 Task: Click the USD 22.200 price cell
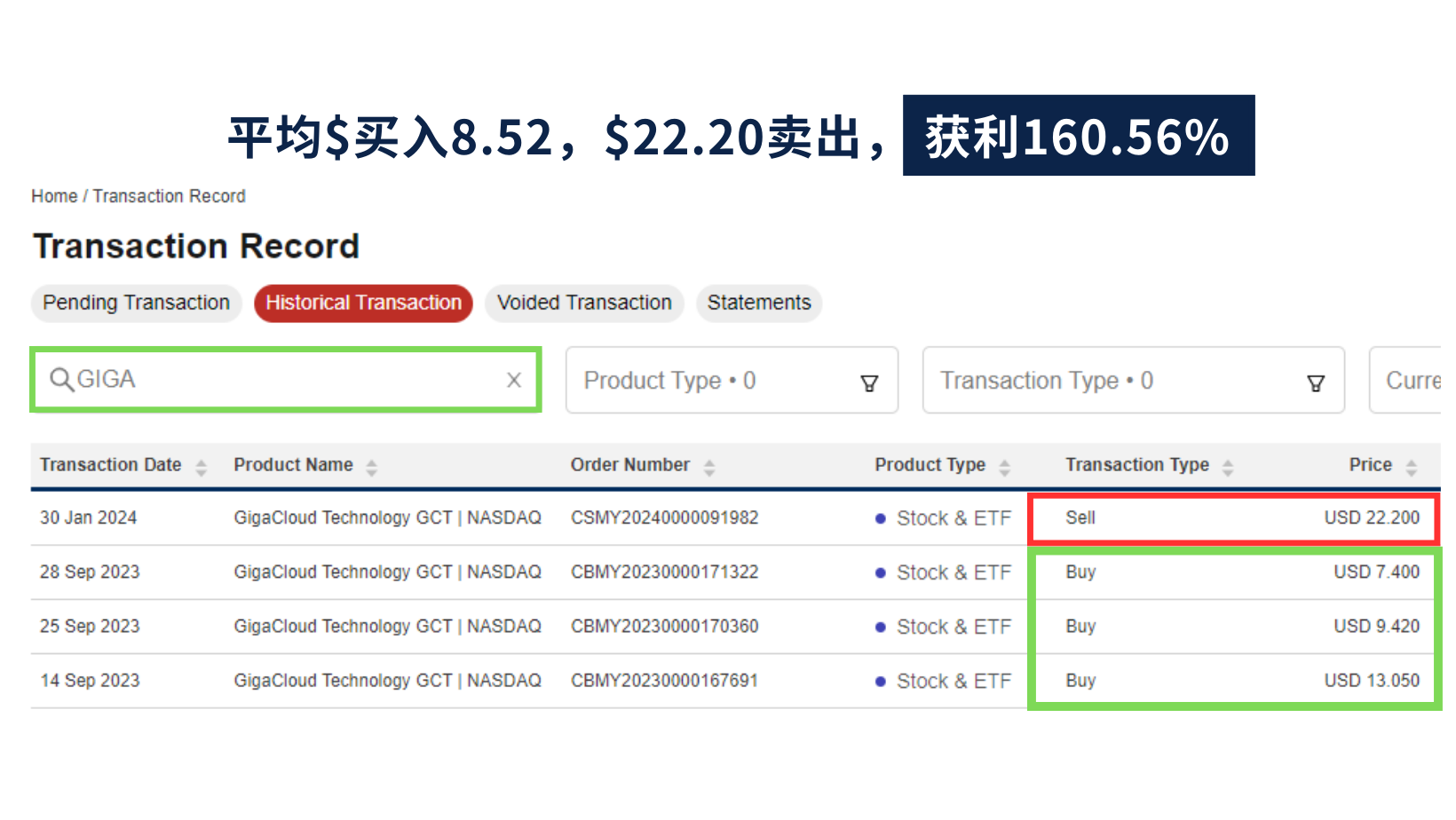pyautogui.click(x=1373, y=517)
